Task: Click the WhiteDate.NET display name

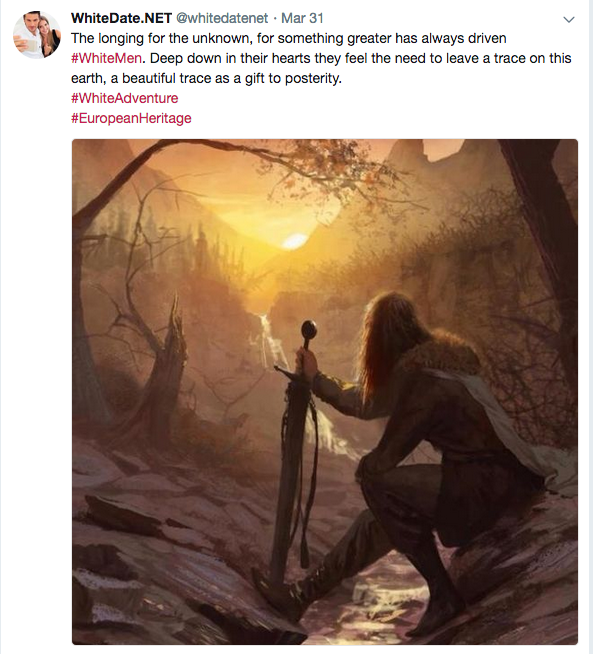Action: (x=121, y=18)
